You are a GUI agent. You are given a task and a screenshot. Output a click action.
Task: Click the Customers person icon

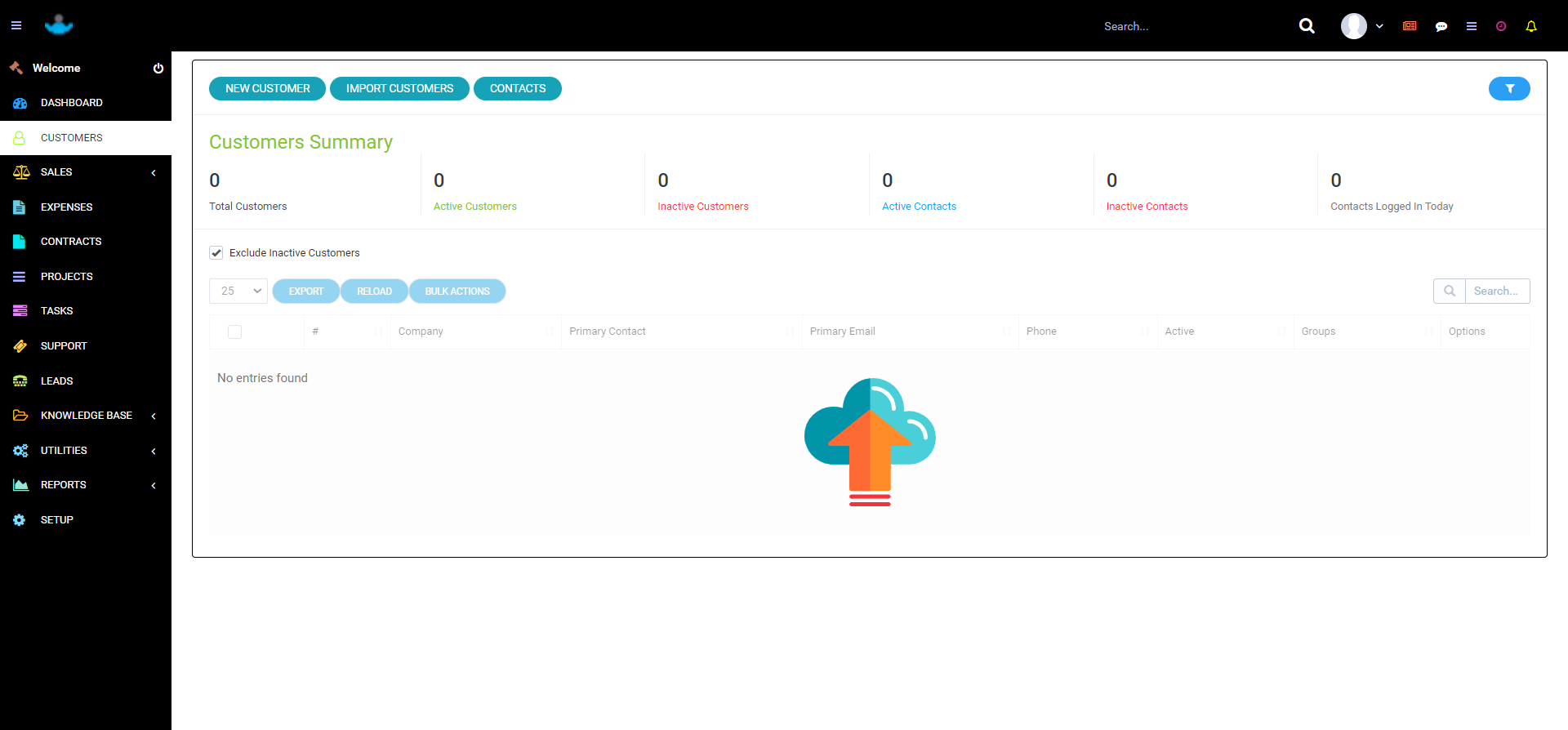pyautogui.click(x=19, y=138)
